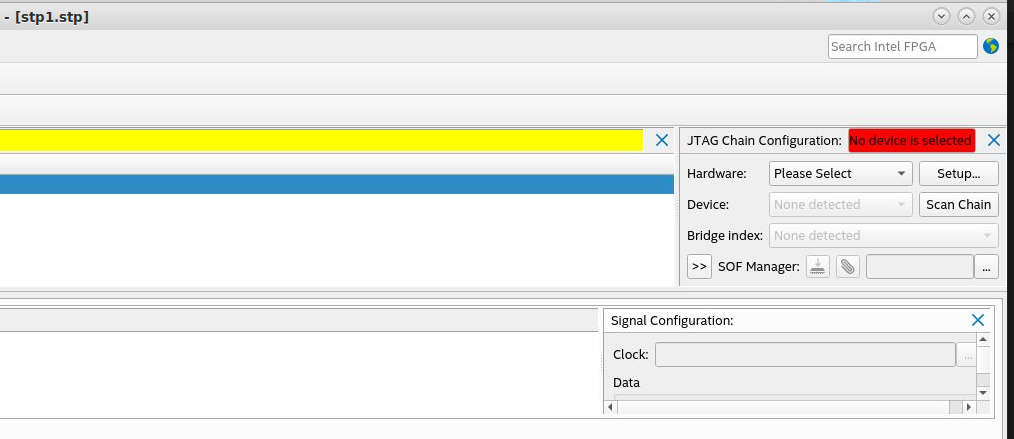Click the SOF Manager program device icon
Viewport: 1014px width, 439px height.
818,267
